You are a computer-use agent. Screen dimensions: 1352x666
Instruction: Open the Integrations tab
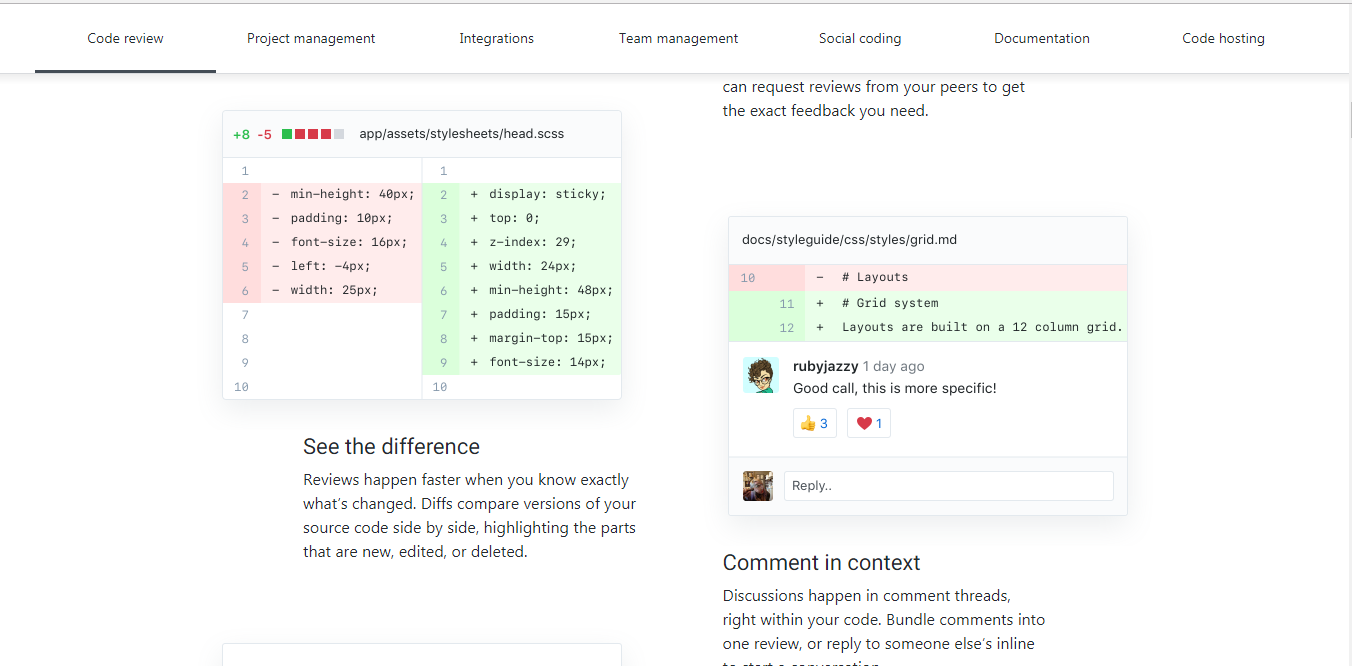pyautogui.click(x=496, y=39)
